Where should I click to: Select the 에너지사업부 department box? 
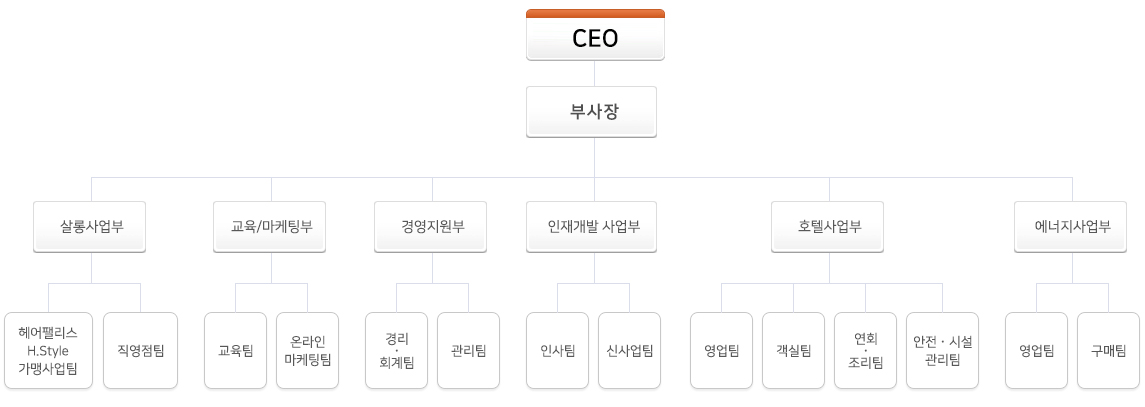(x=1073, y=227)
